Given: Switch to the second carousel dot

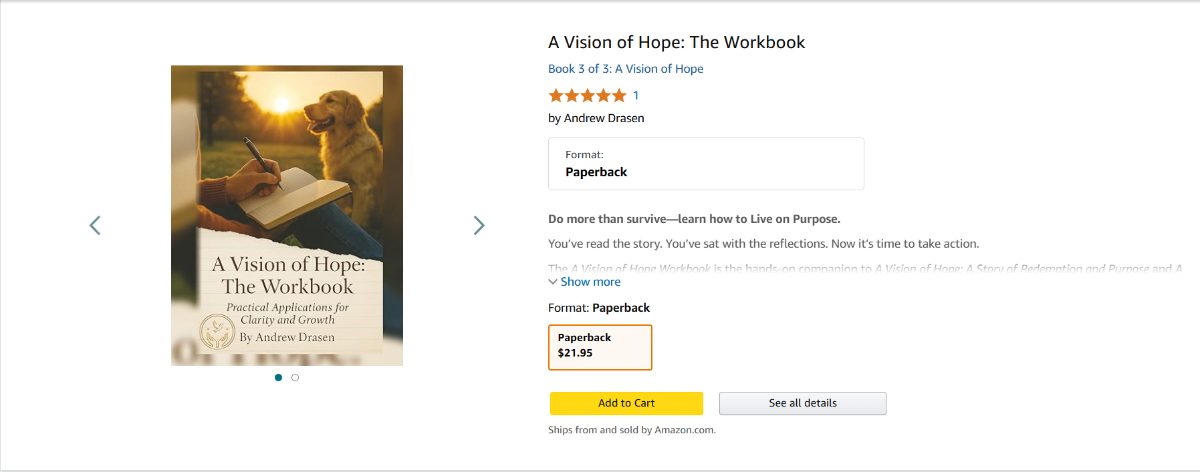Looking at the screenshot, I should click(295, 378).
